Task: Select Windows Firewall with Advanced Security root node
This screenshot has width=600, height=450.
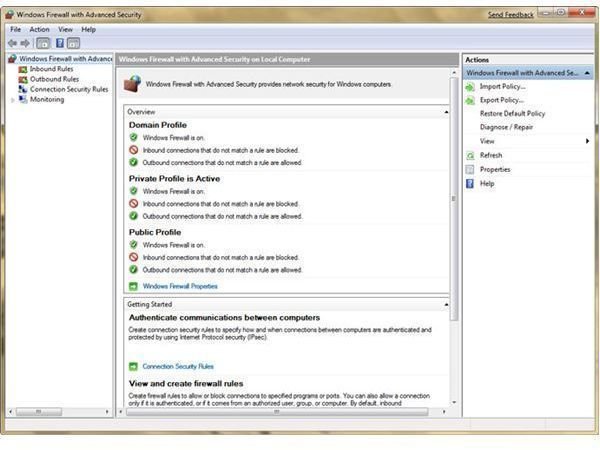Action: coord(65,59)
